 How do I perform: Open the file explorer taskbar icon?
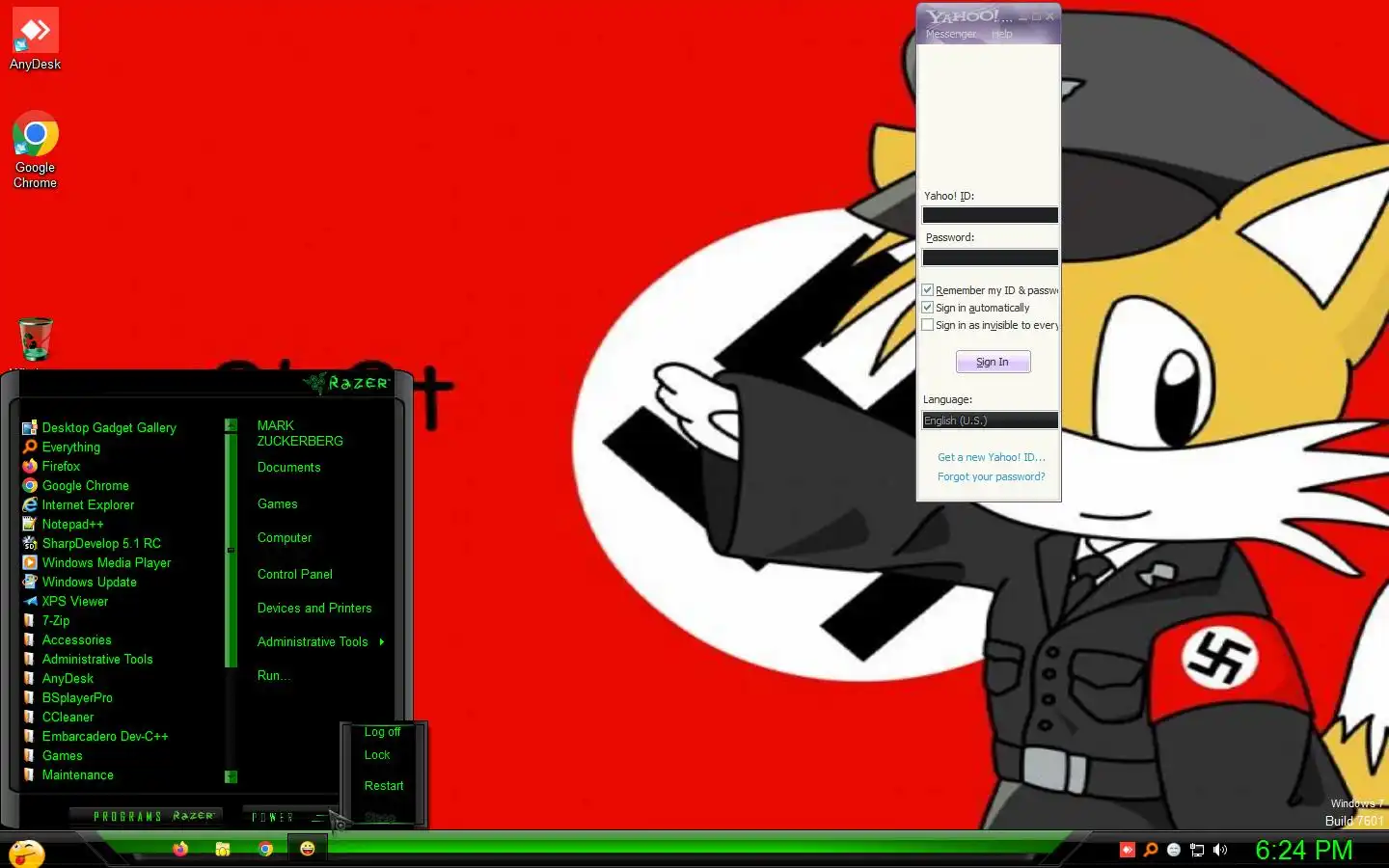coord(223,849)
